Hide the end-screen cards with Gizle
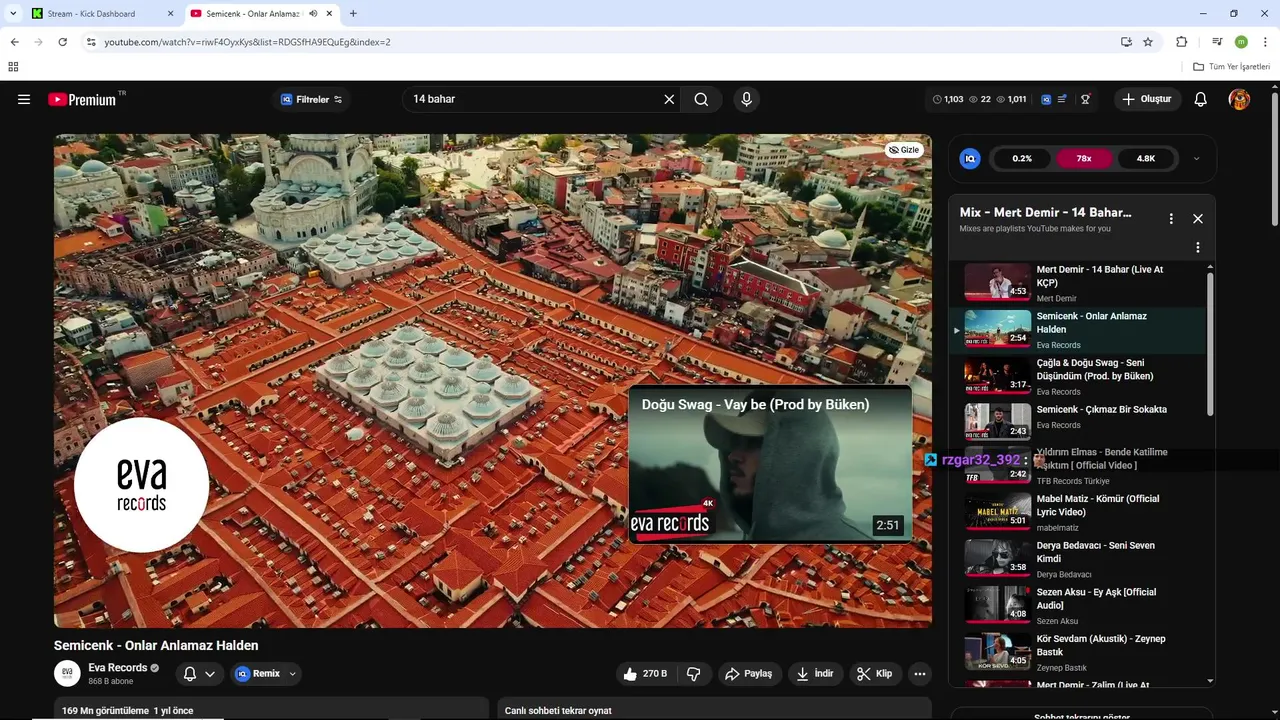Viewport: 1280px width, 720px height. pyautogui.click(x=904, y=150)
